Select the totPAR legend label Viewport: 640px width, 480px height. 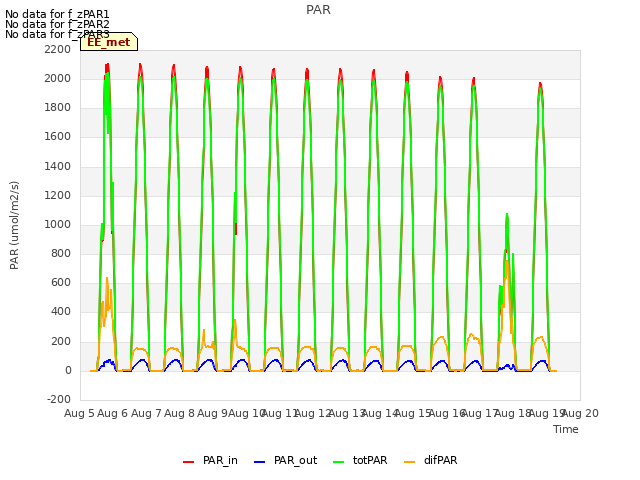click(370, 460)
